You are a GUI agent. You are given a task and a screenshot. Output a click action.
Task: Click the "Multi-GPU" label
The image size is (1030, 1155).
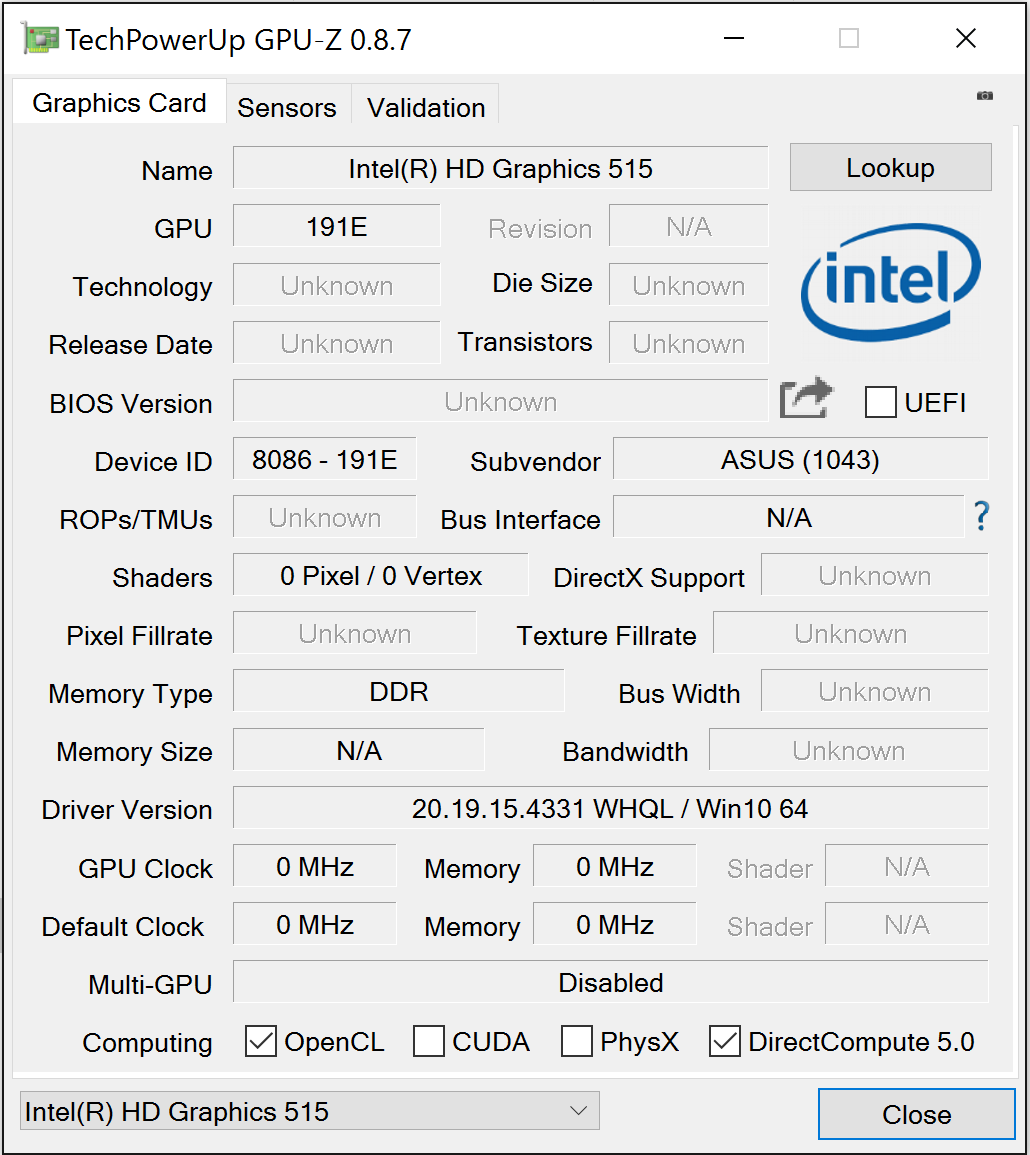[150, 984]
